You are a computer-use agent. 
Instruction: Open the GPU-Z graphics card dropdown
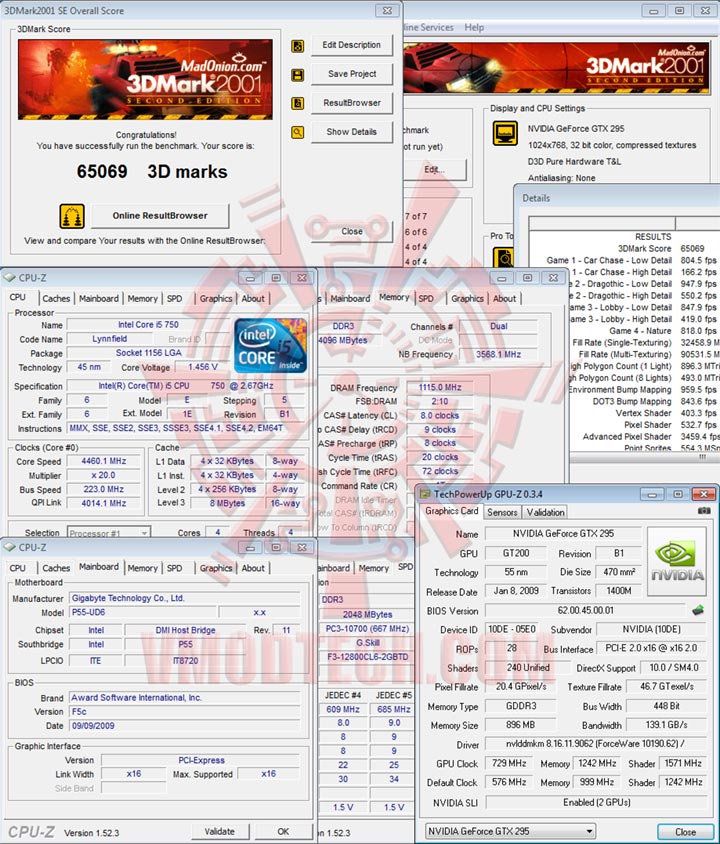(511, 831)
